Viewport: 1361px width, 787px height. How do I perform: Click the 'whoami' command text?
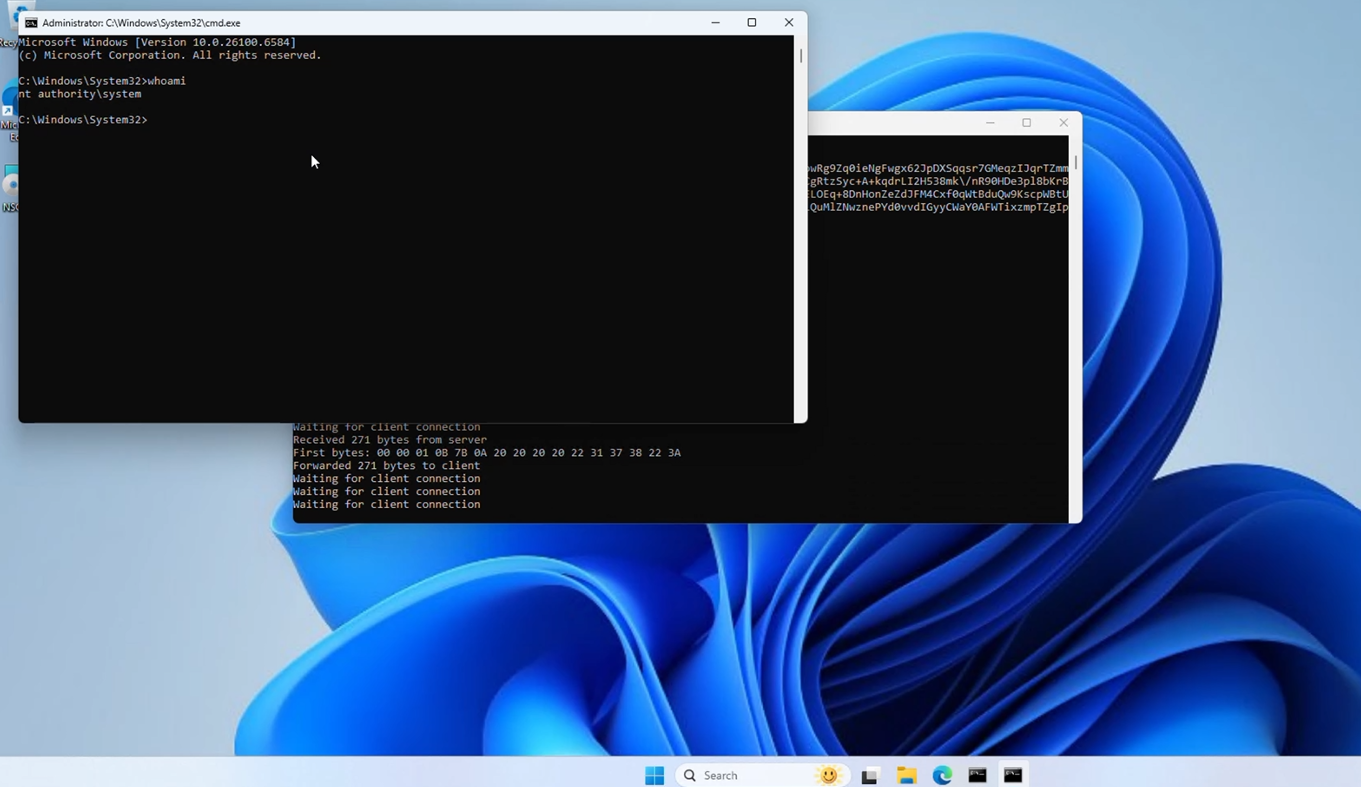click(x=166, y=81)
